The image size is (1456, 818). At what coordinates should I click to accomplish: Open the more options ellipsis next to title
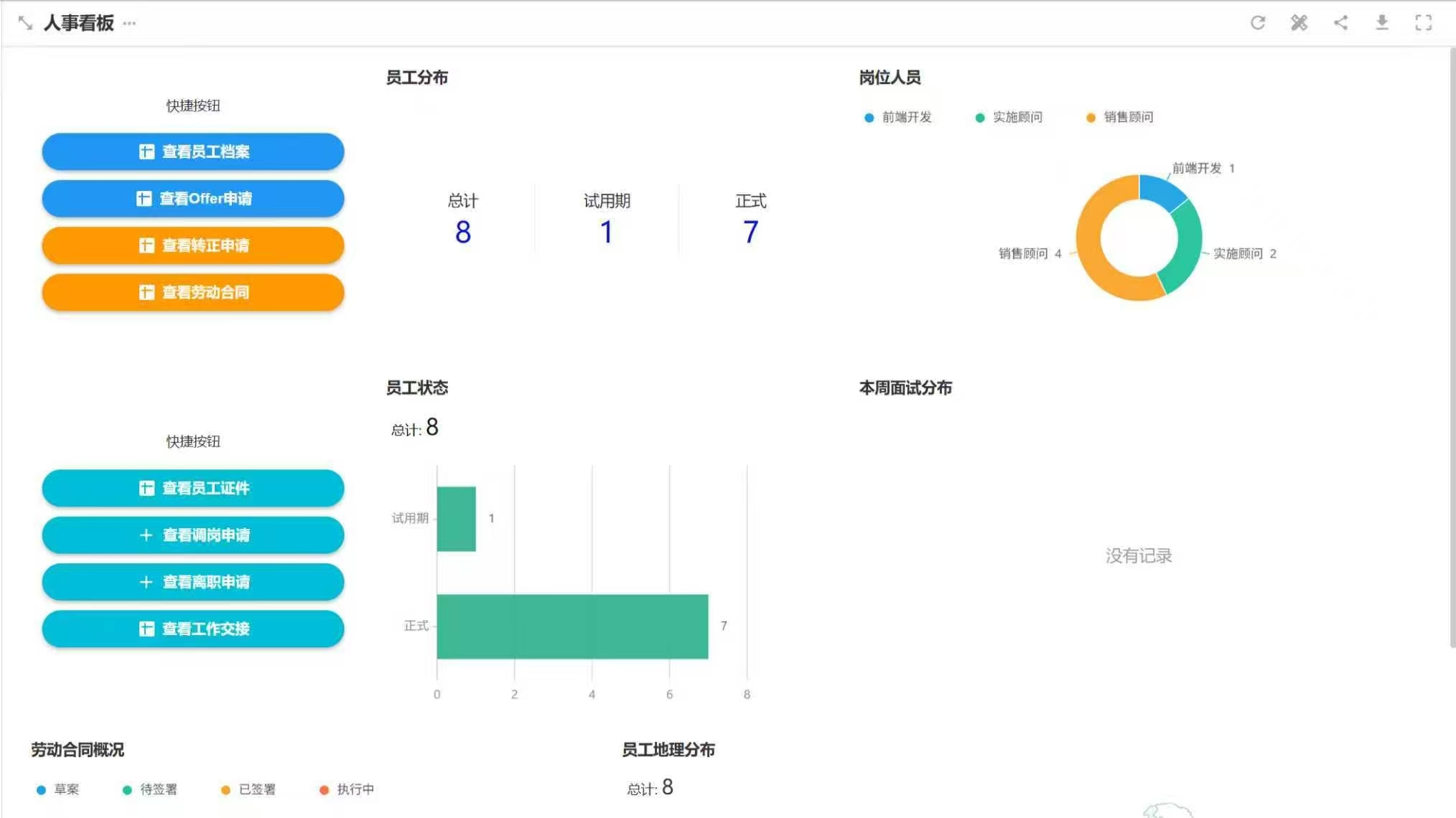pyautogui.click(x=129, y=24)
